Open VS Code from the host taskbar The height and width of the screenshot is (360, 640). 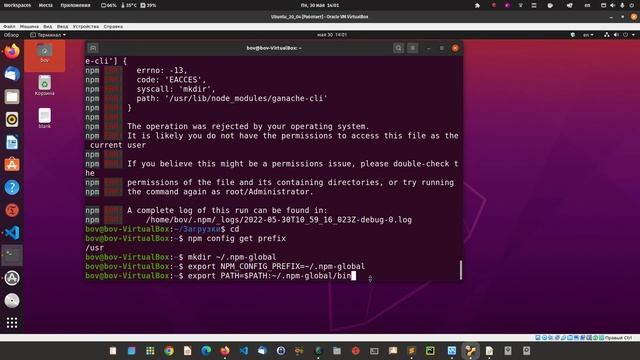pos(244,351)
